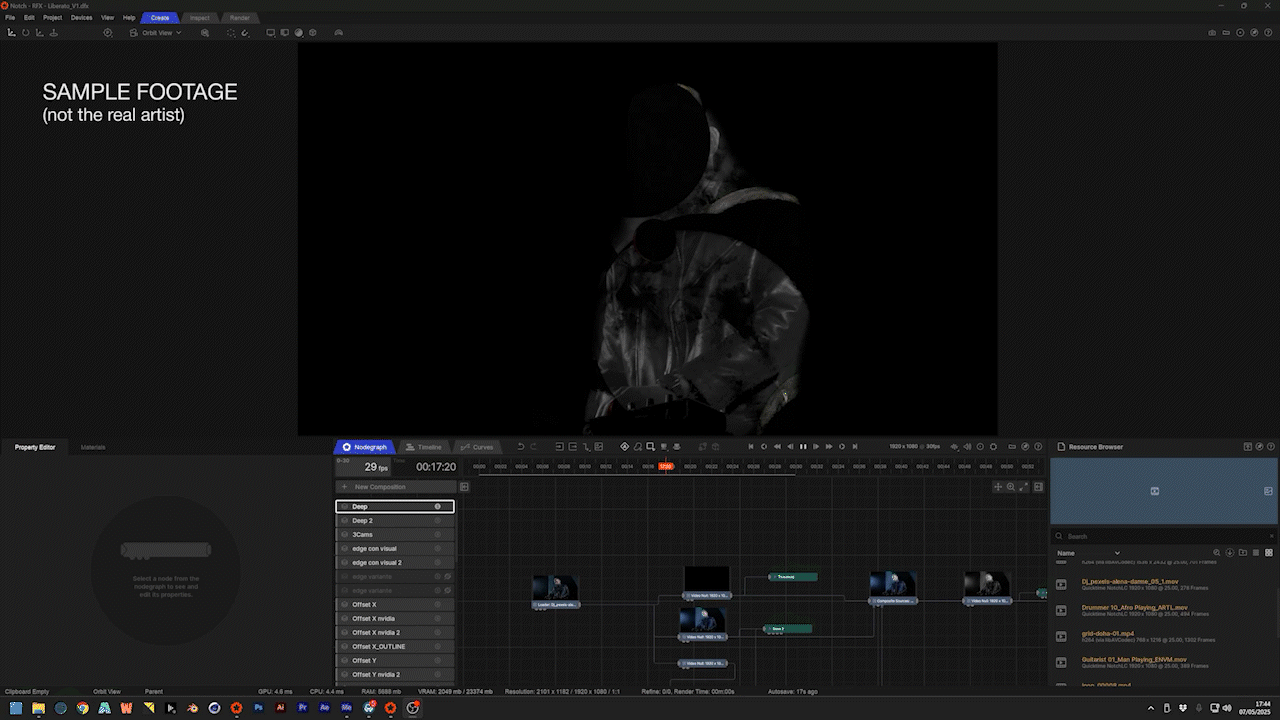Click the zoom icon in nodegraph corner
Image resolution: width=1280 pixels, height=720 pixels.
pyautogui.click(x=1011, y=487)
